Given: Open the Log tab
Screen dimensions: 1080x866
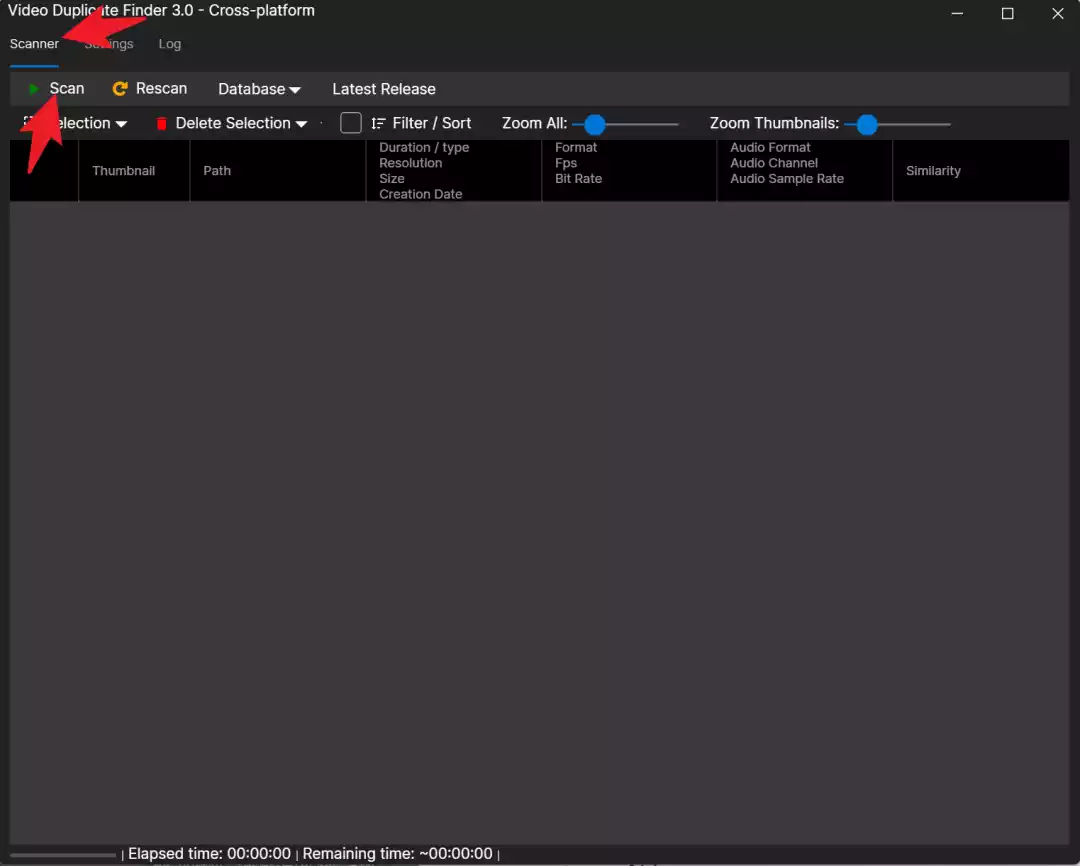Looking at the screenshot, I should tap(169, 44).
